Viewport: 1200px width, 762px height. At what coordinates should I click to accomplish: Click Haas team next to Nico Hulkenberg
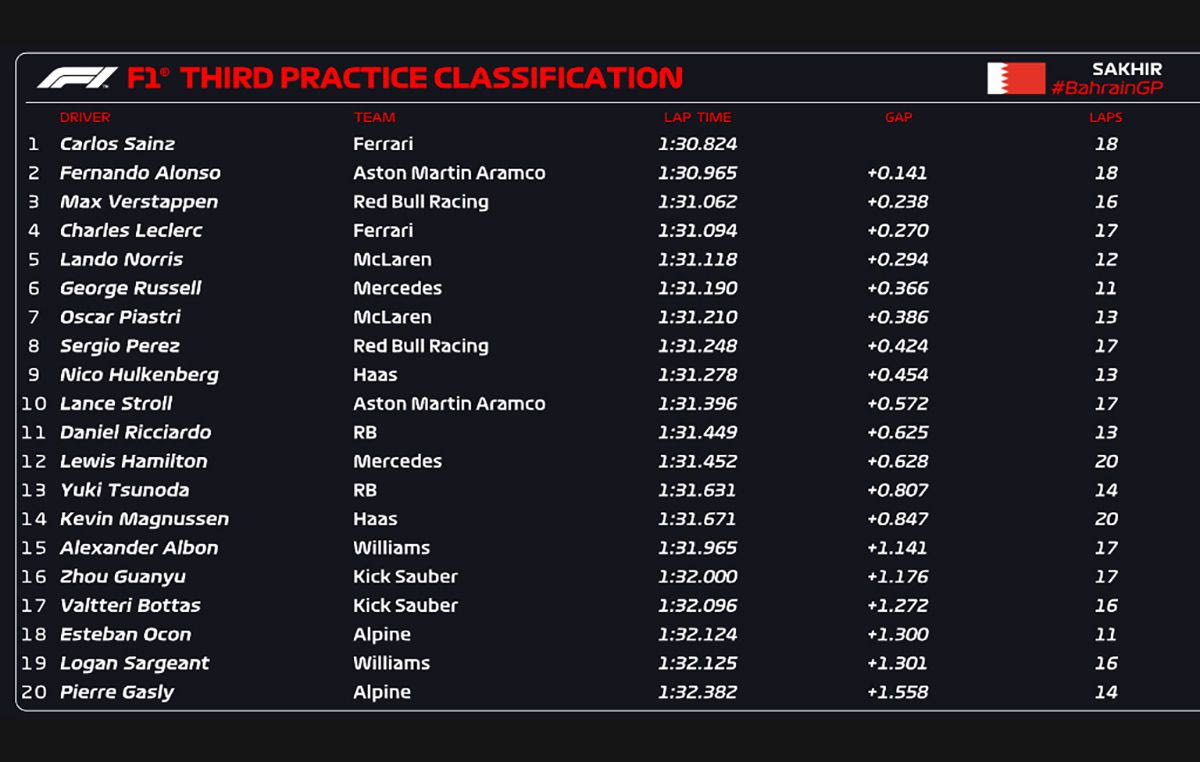tap(375, 375)
